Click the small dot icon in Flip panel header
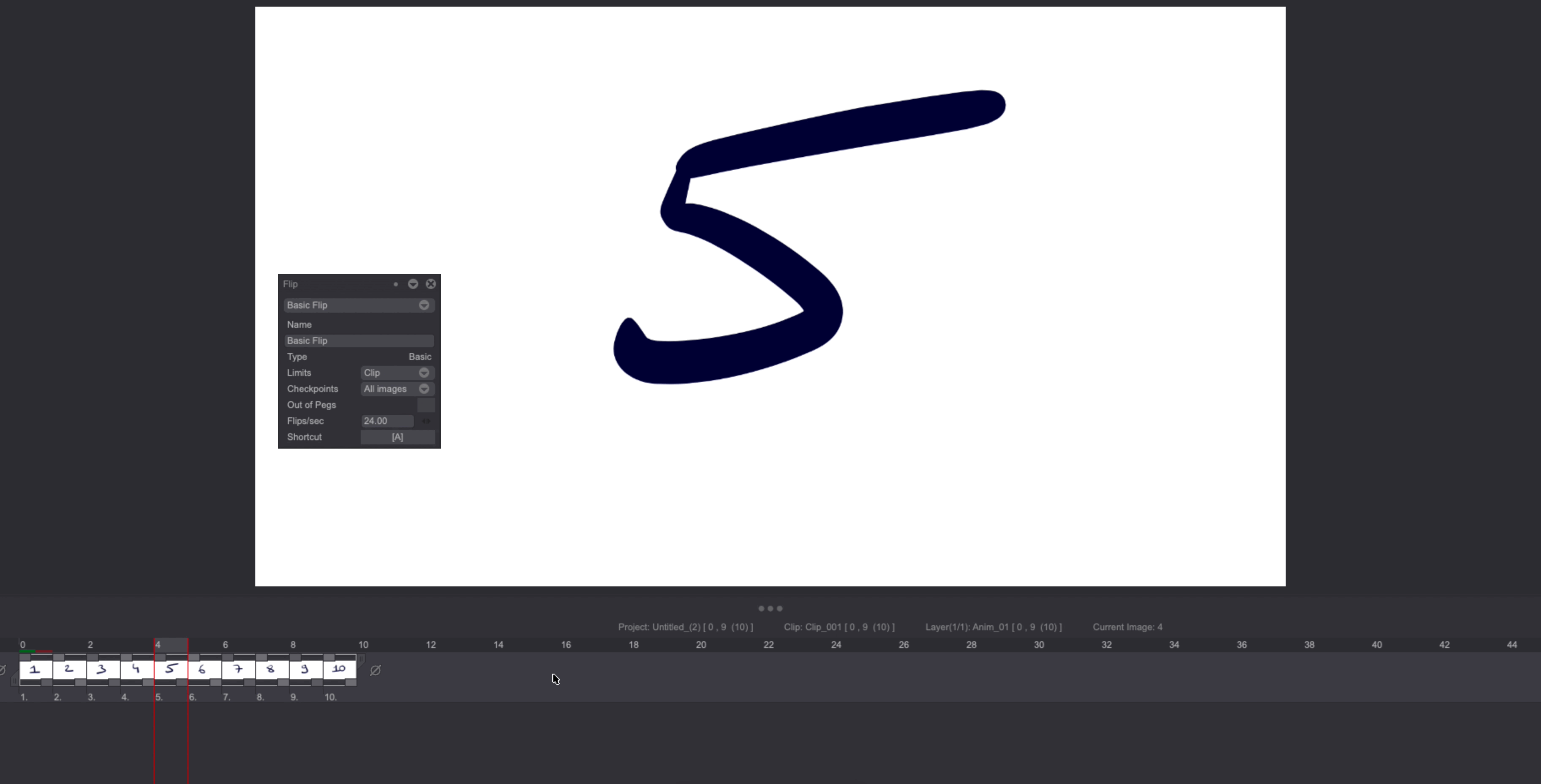 pos(396,284)
